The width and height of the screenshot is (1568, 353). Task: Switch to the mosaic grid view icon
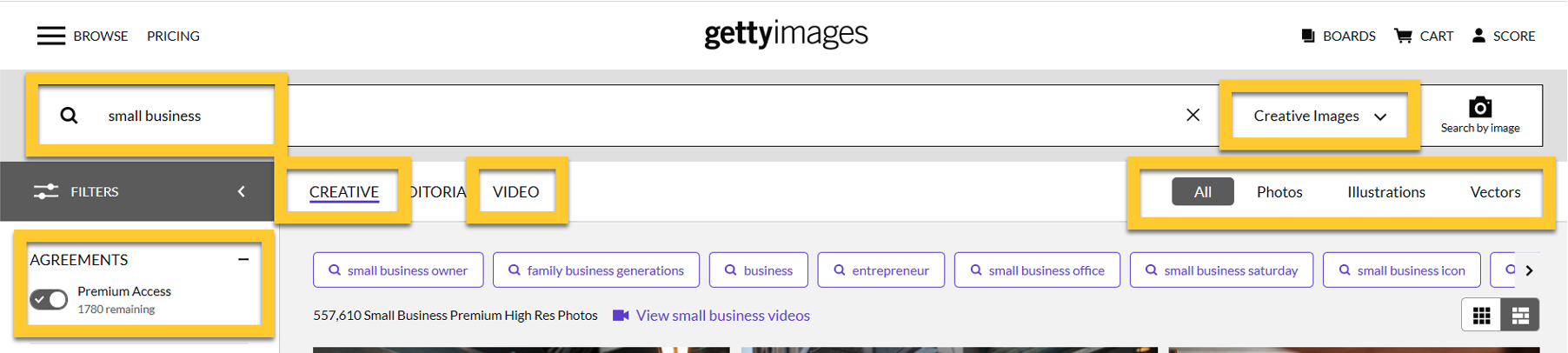click(1520, 316)
